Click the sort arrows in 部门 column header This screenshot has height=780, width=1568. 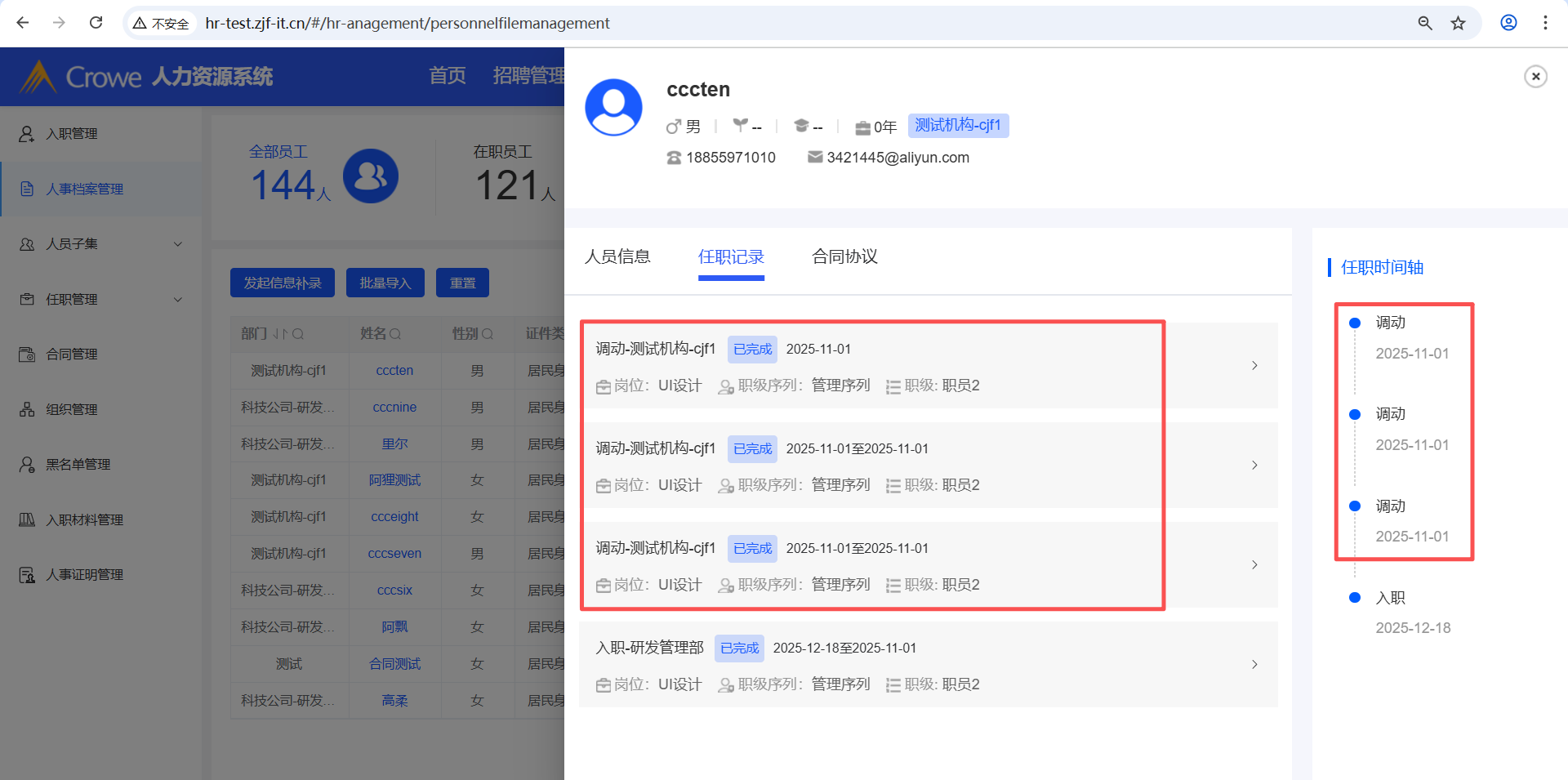(x=280, y=333)
